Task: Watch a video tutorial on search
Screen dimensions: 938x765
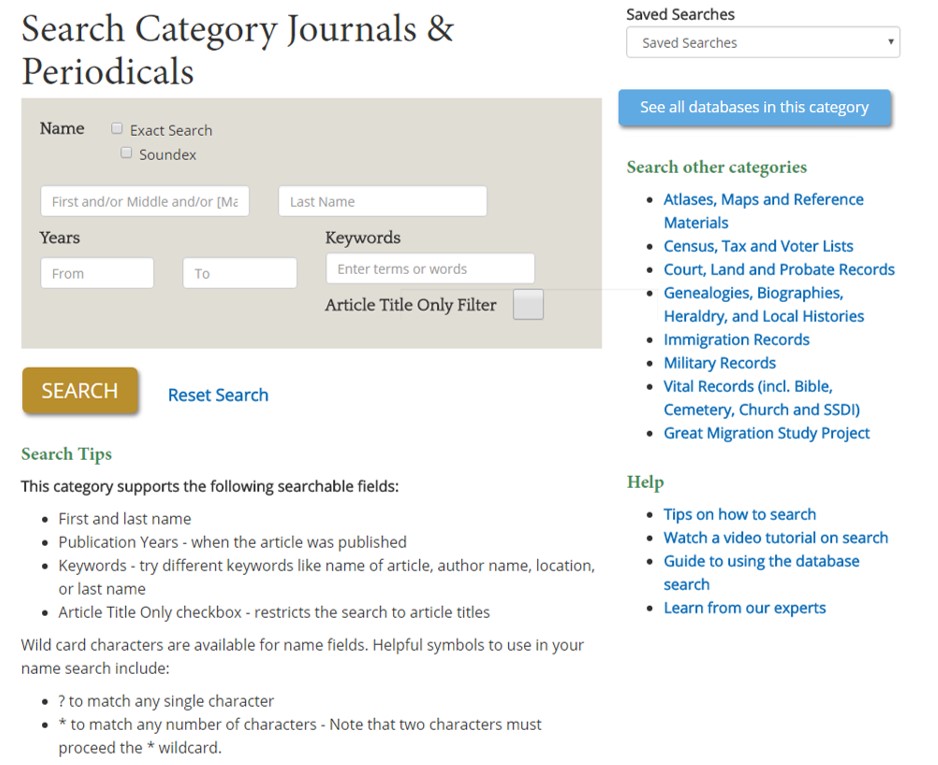Action: (x=775, y=537)
